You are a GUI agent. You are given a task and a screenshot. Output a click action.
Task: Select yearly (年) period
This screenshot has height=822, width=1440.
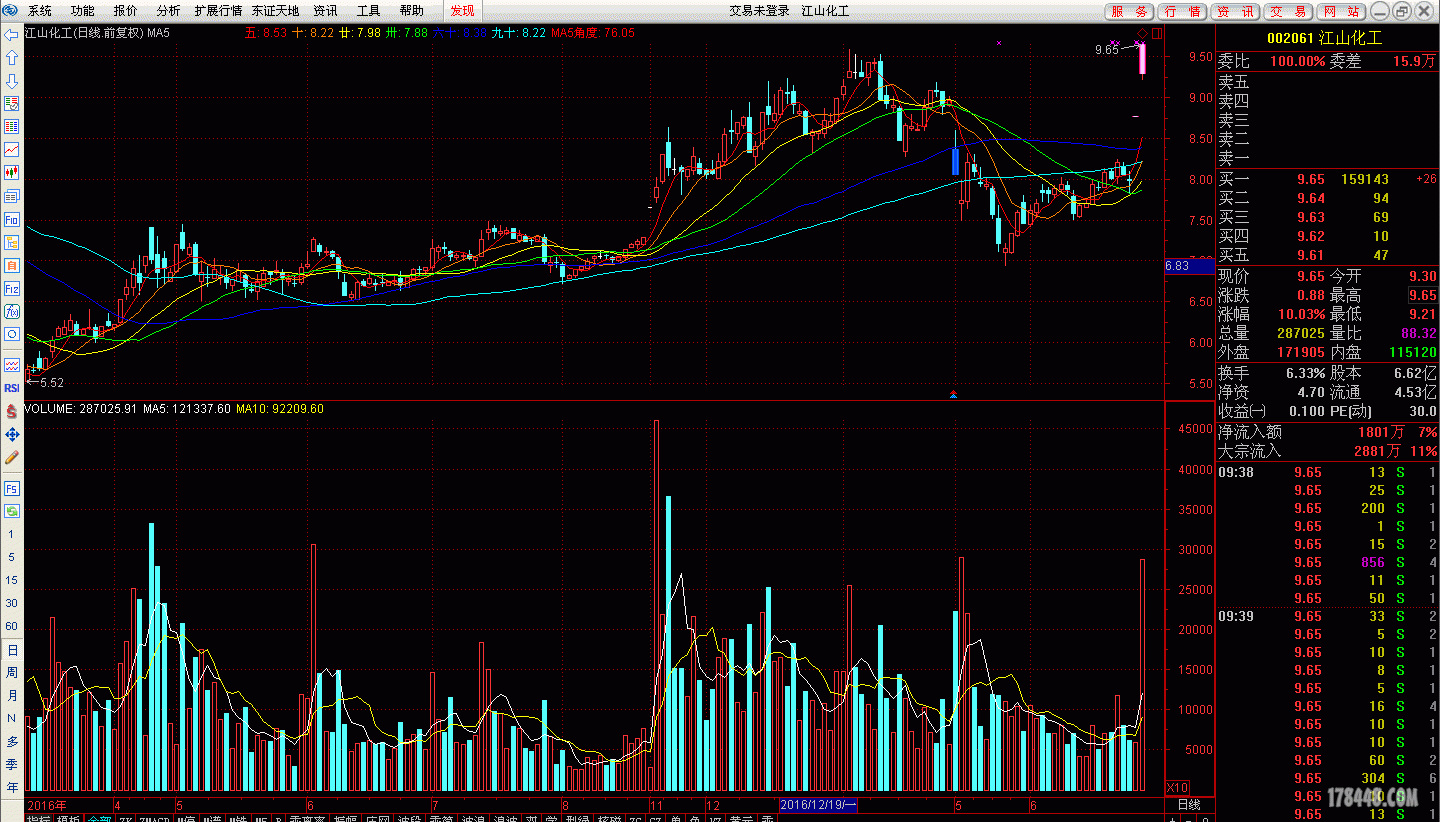pyautogui.click(x=12, y=788)
